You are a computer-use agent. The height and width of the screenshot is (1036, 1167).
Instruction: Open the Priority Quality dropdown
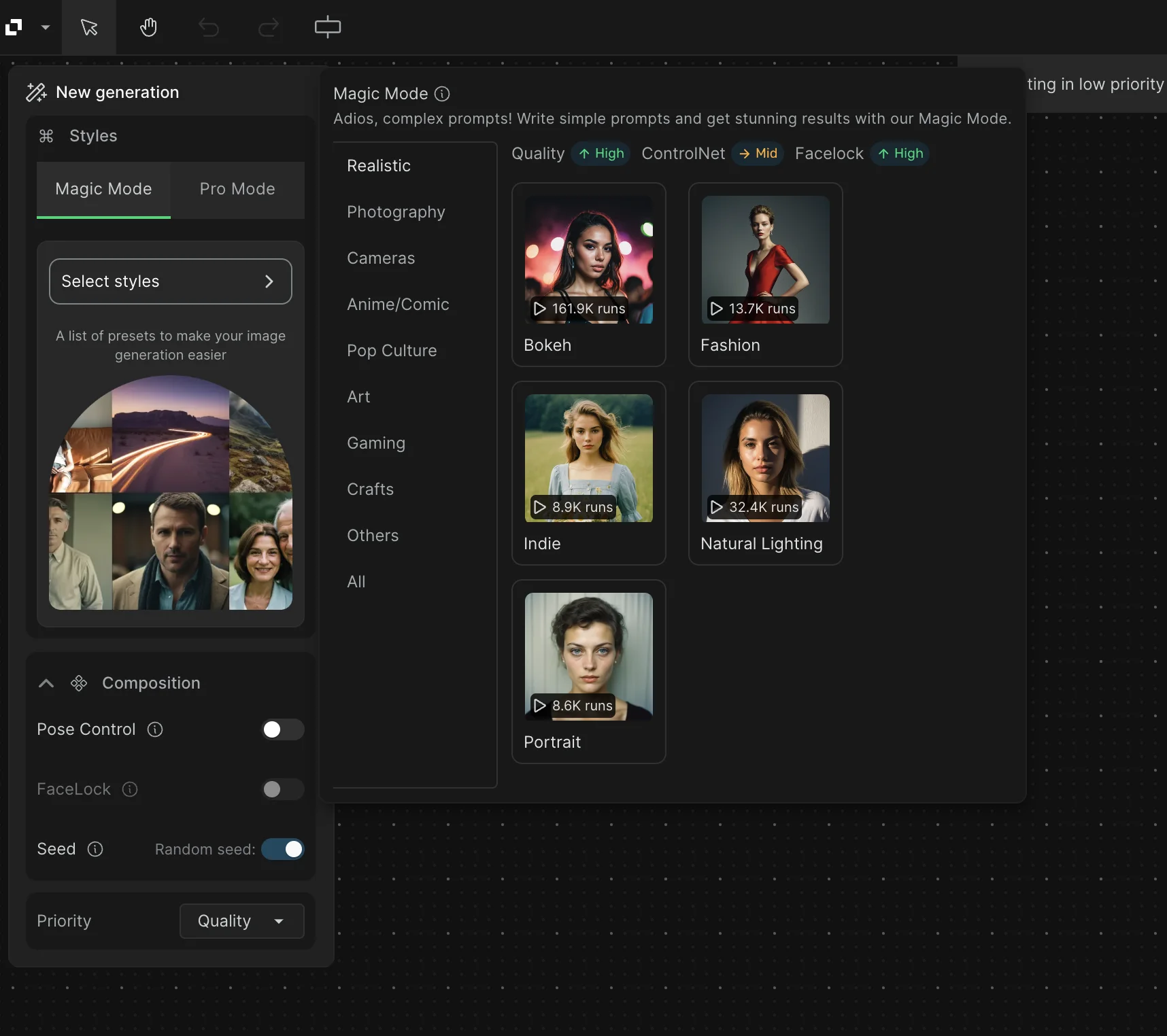pyautogui.click(x=242, y=921)
